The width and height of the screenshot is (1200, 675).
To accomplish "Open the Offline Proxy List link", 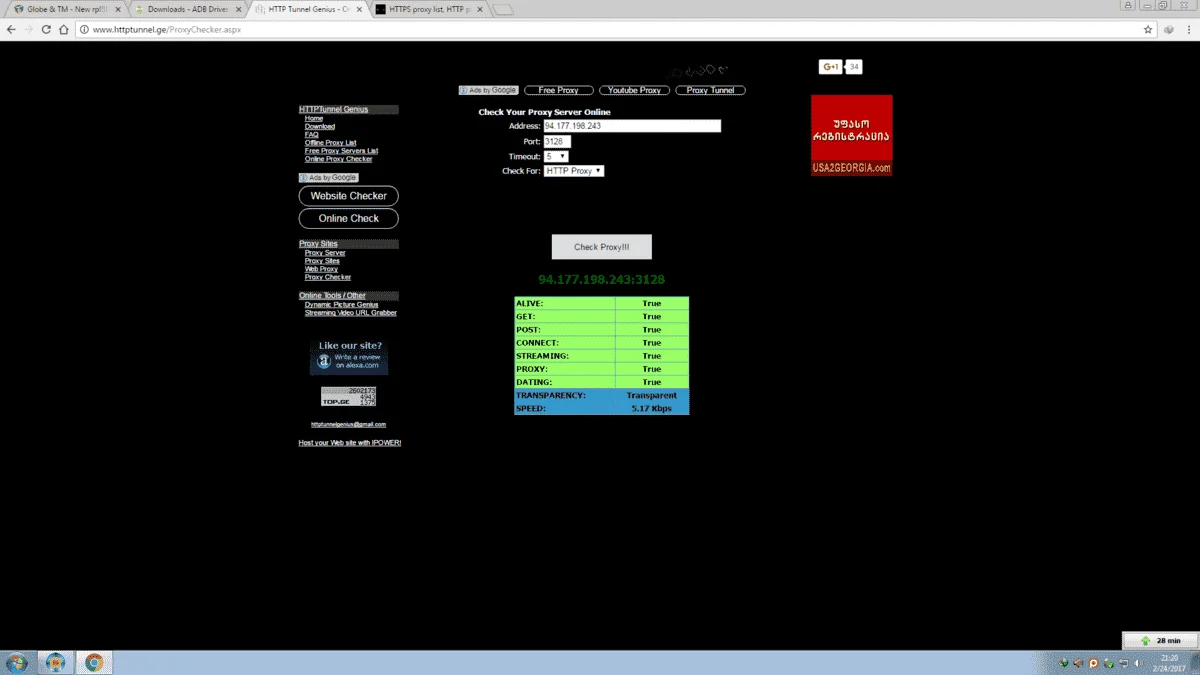I will pyautogui.click(x=331, y=143).
